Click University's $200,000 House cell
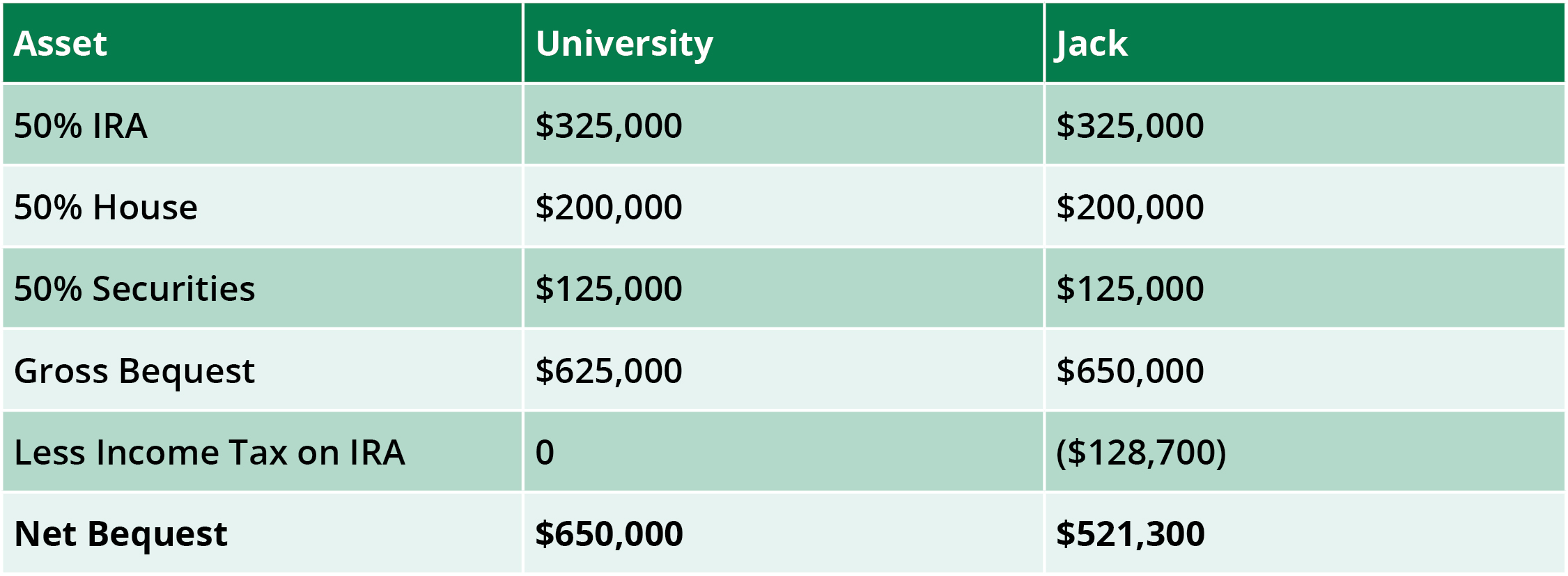 click(609, 208)
